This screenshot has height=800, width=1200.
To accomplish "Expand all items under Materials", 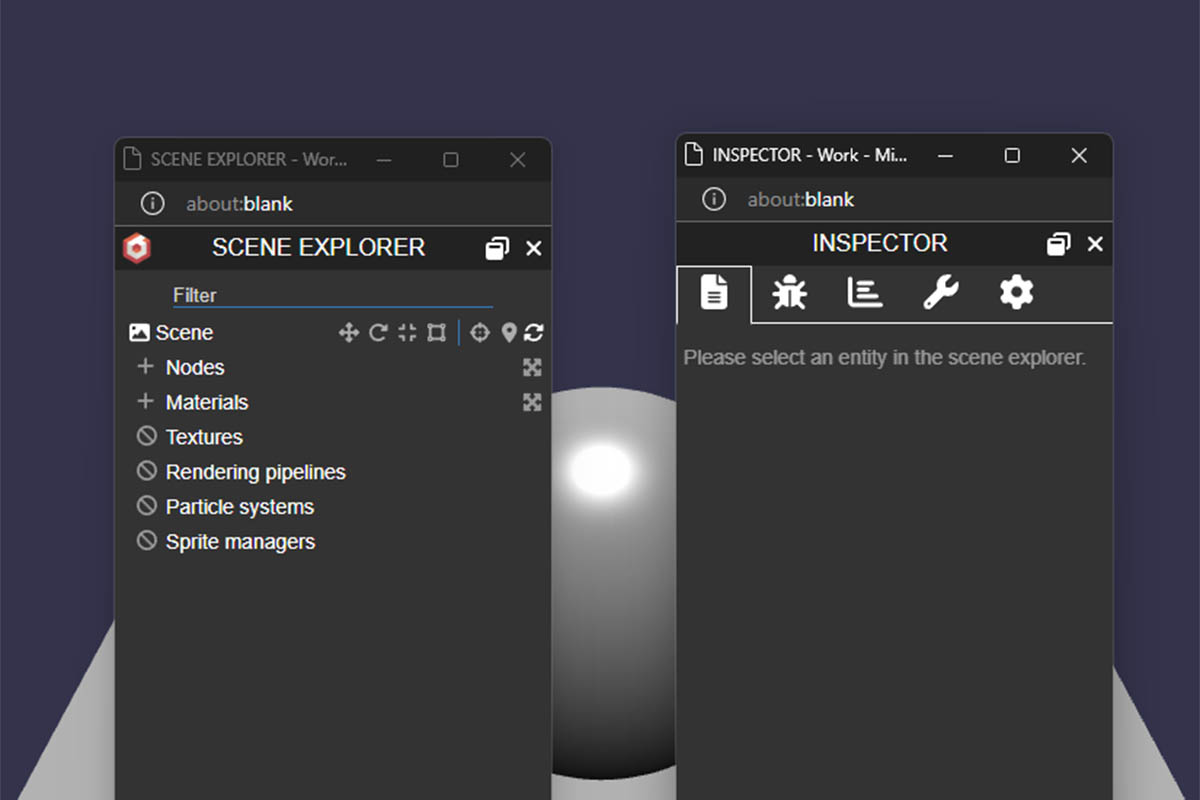I will pos(532,402).
